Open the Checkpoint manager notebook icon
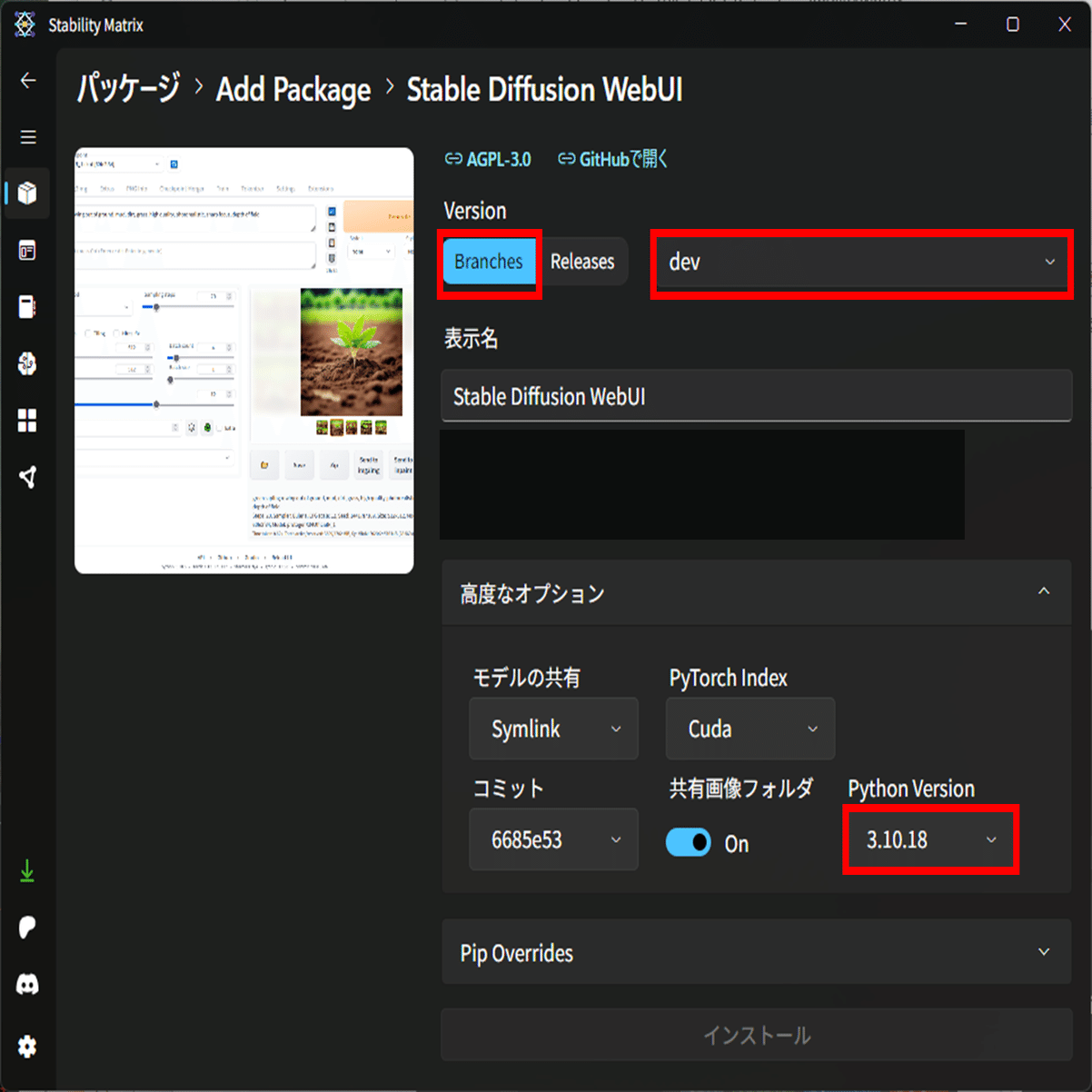The width and height of the screenshot is (1092, 1092). [x=28, y=307]
